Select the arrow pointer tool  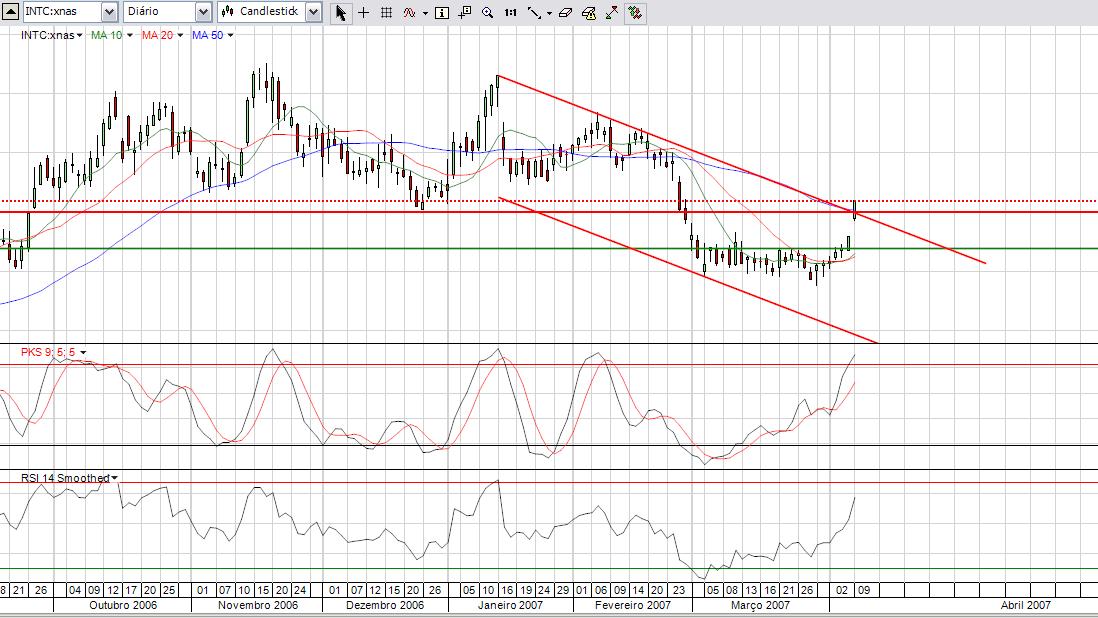coord(340,13)
